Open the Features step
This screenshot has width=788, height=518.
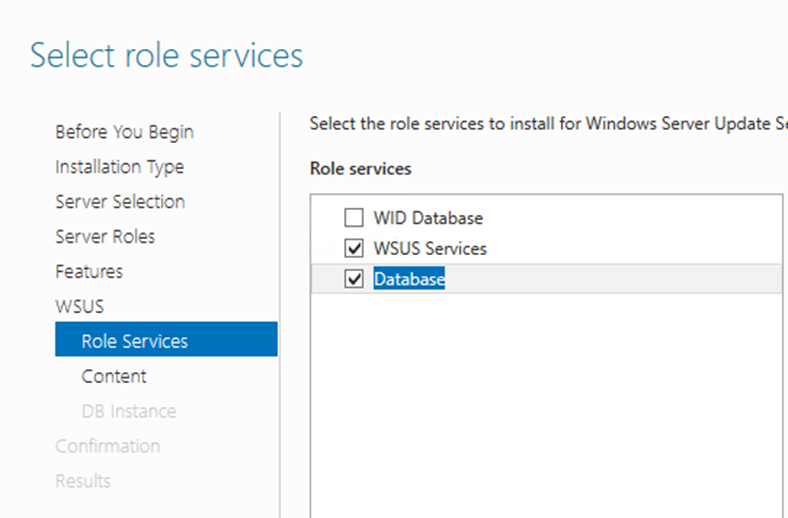pyautogui.click(x=89, y=271)
